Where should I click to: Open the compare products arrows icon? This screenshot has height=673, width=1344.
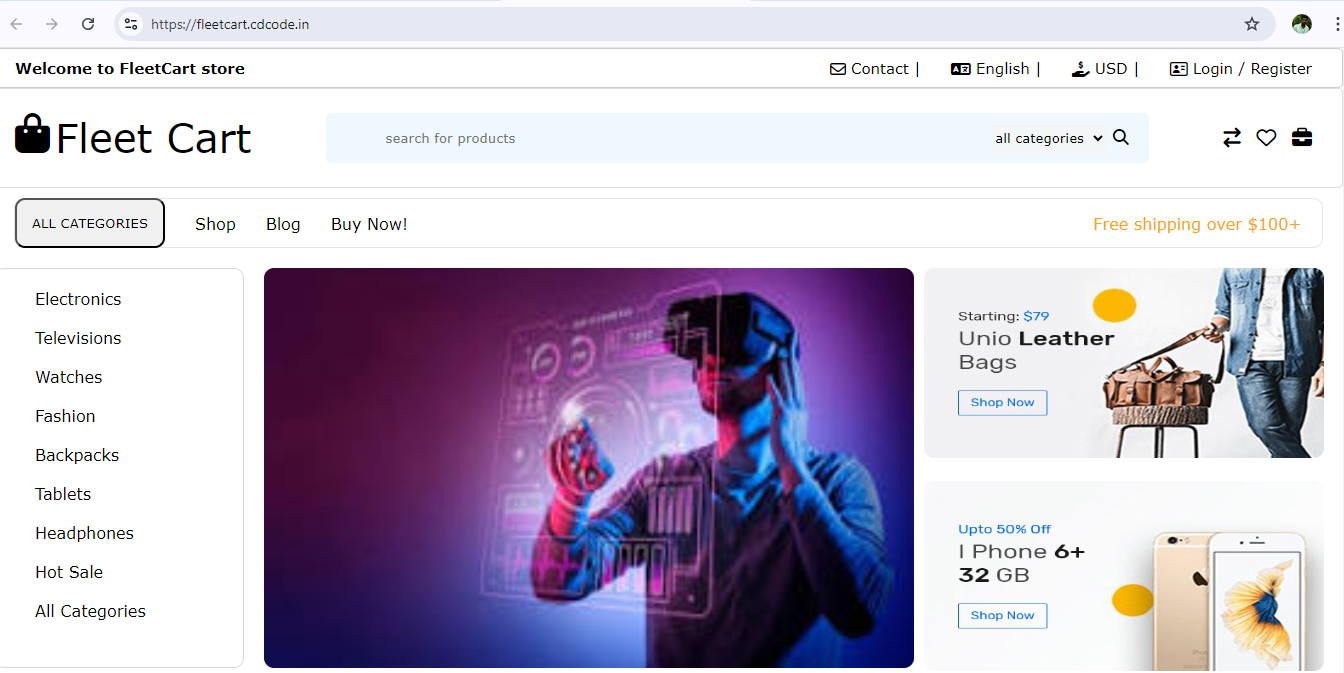[1231, 138]
